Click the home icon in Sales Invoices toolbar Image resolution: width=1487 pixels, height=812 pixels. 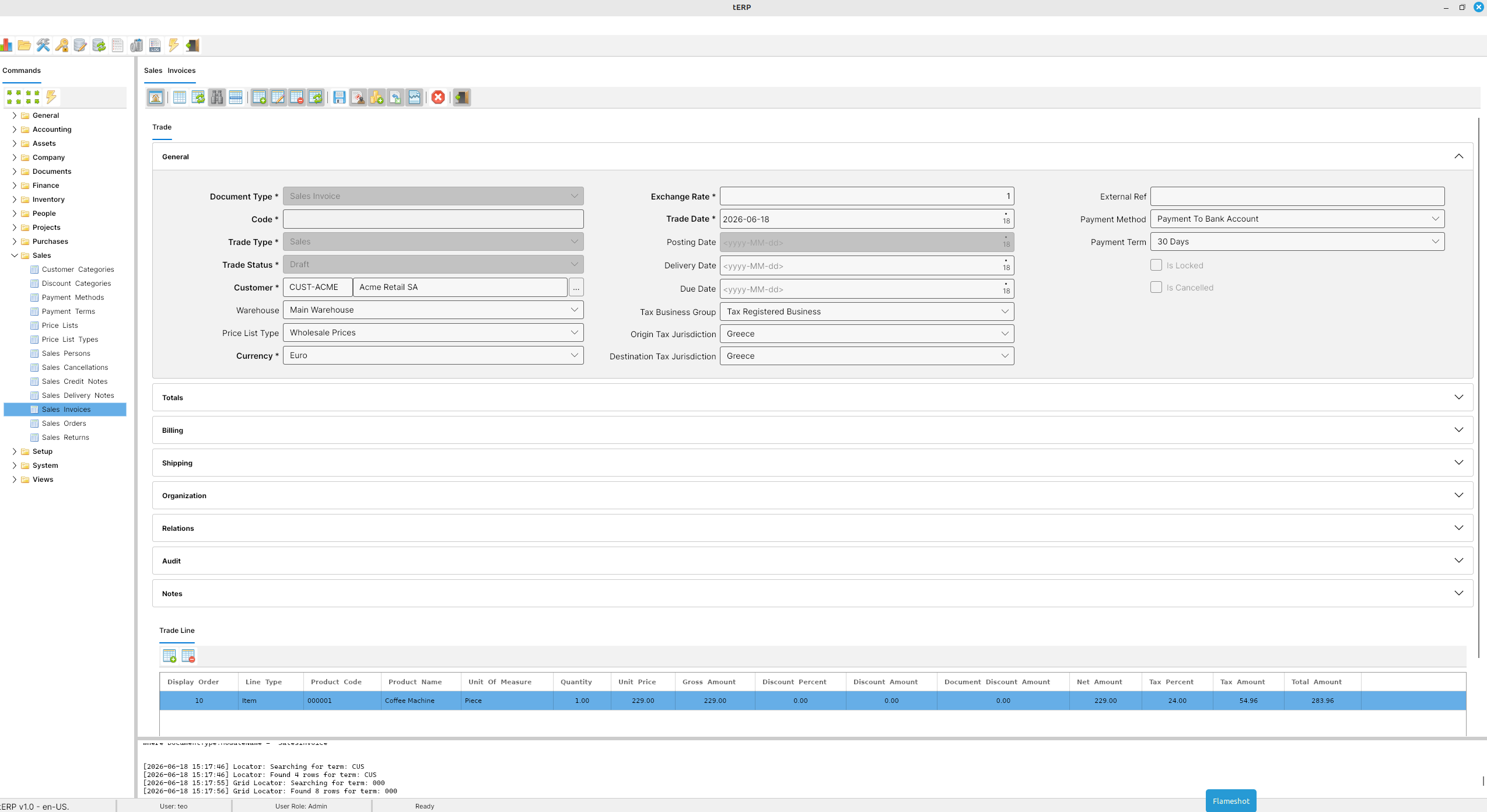click(x=156, y=97)
